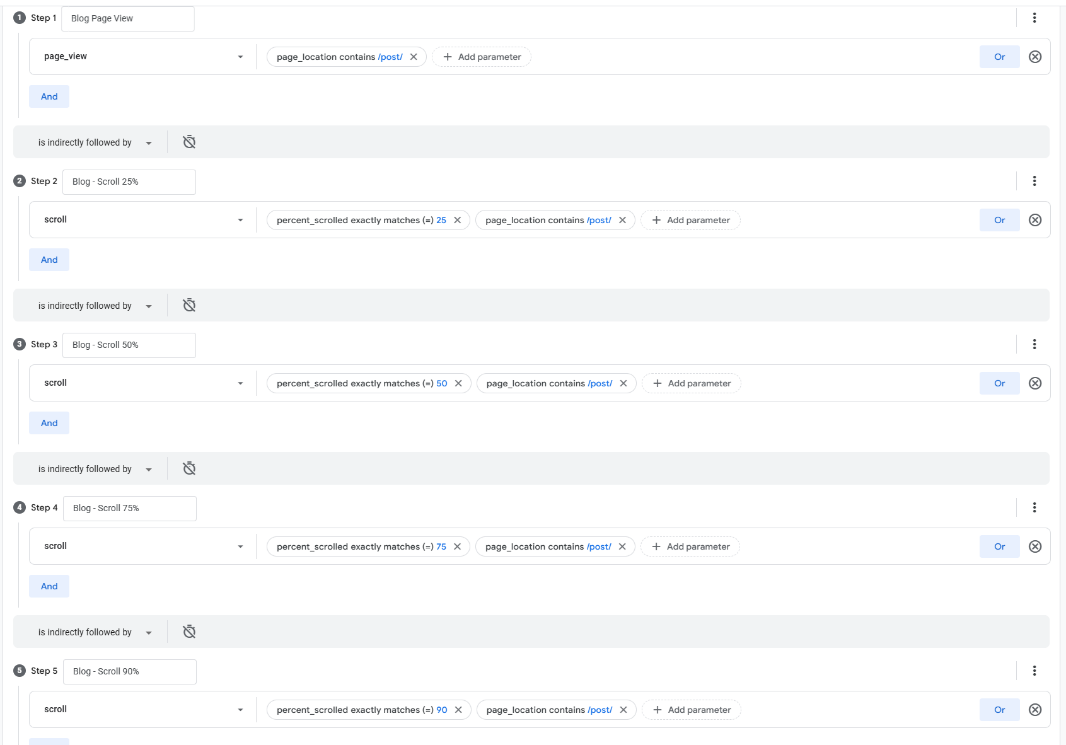The image size is (1066, 745).
Task: Remove the scroll condition in Step 2
Action: coord(1035,220)
